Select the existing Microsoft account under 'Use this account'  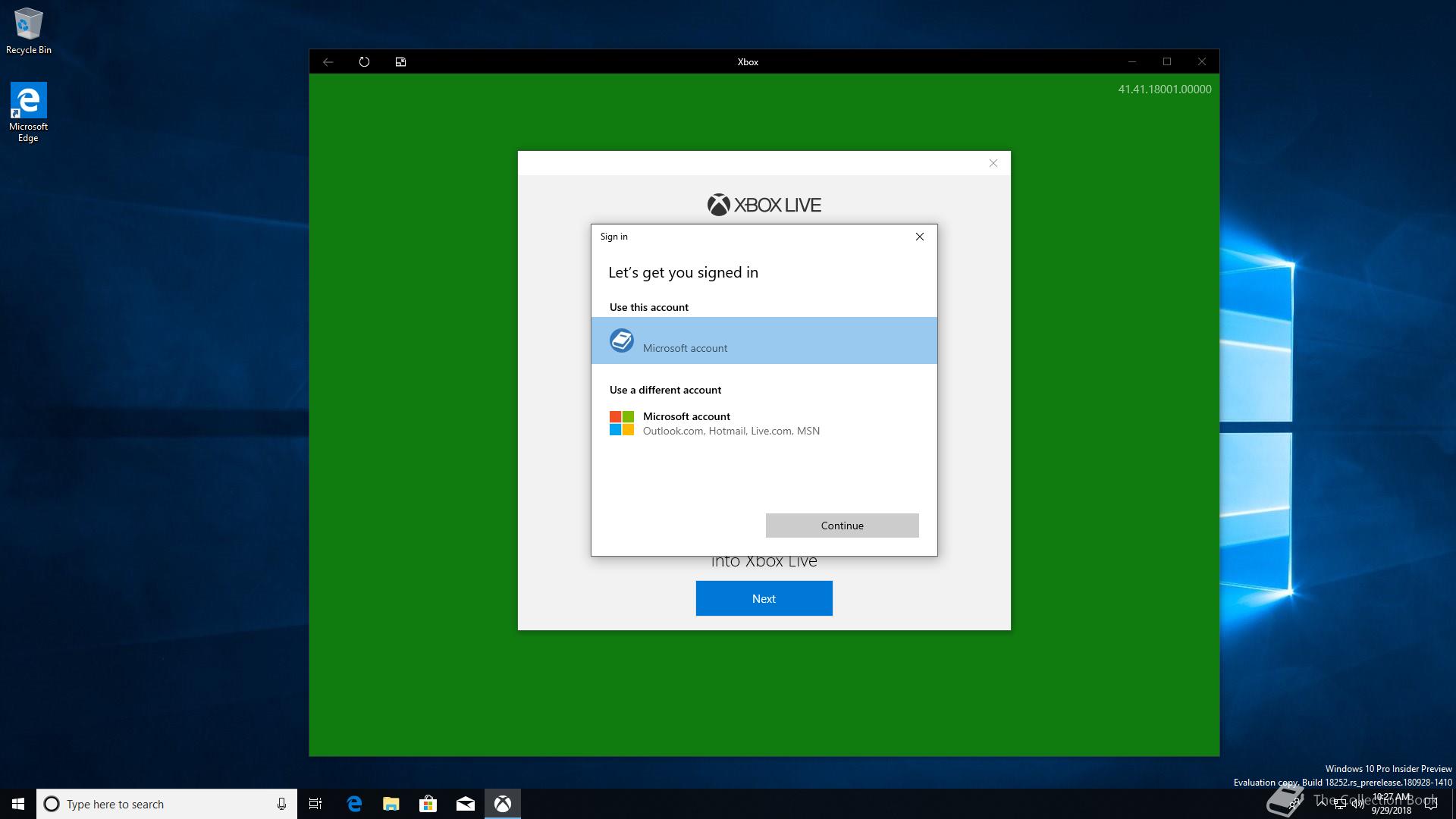pyautogui.click(x=764, y=340)
